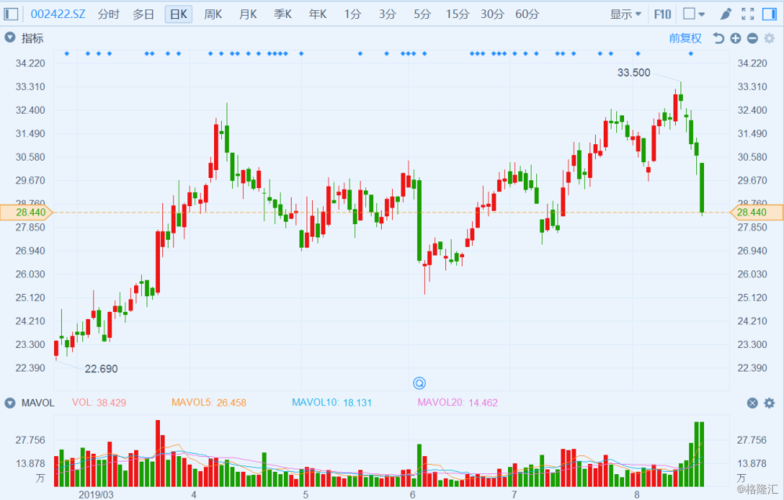Expand the 指标 indicator dropdown
Screen dimensions: 784x500
click(x=11, y=38)
